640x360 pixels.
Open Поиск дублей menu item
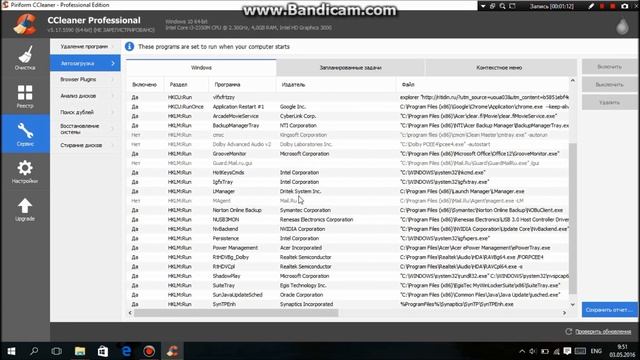(x=85, y=112)
